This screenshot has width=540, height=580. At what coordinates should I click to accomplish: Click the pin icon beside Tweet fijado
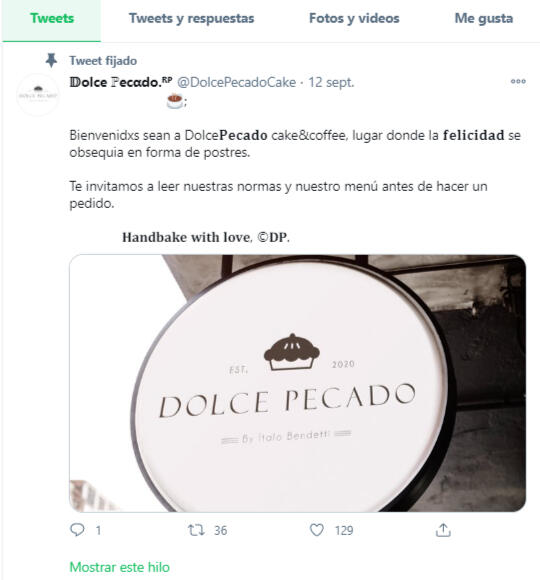coord(51,60)
